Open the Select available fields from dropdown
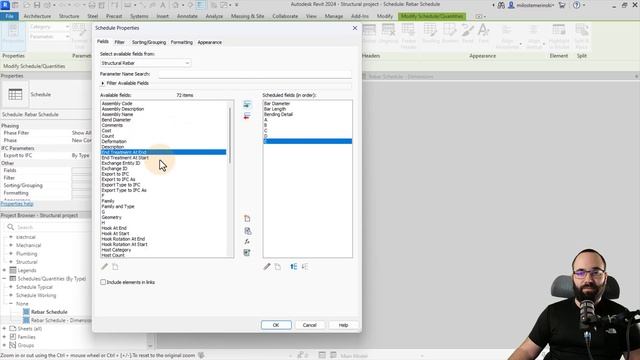 pyautogui.click(x=145, y=63)
